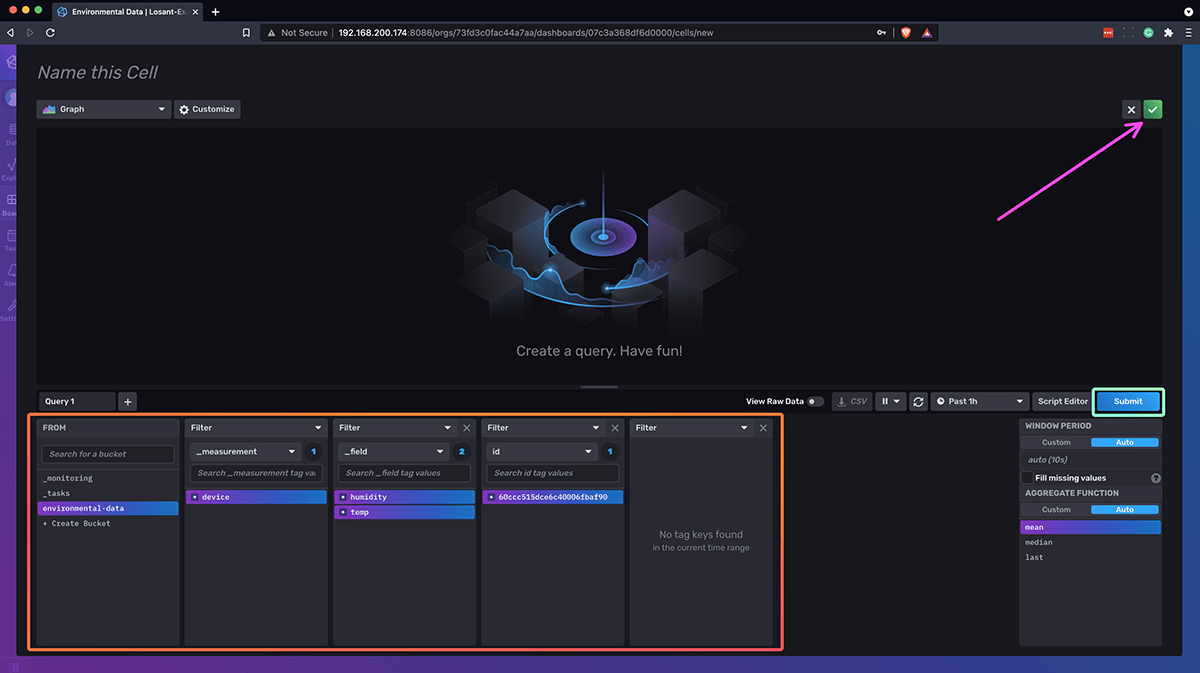
Task: Click the selected count badge next to _field
Action: [461, 451]
